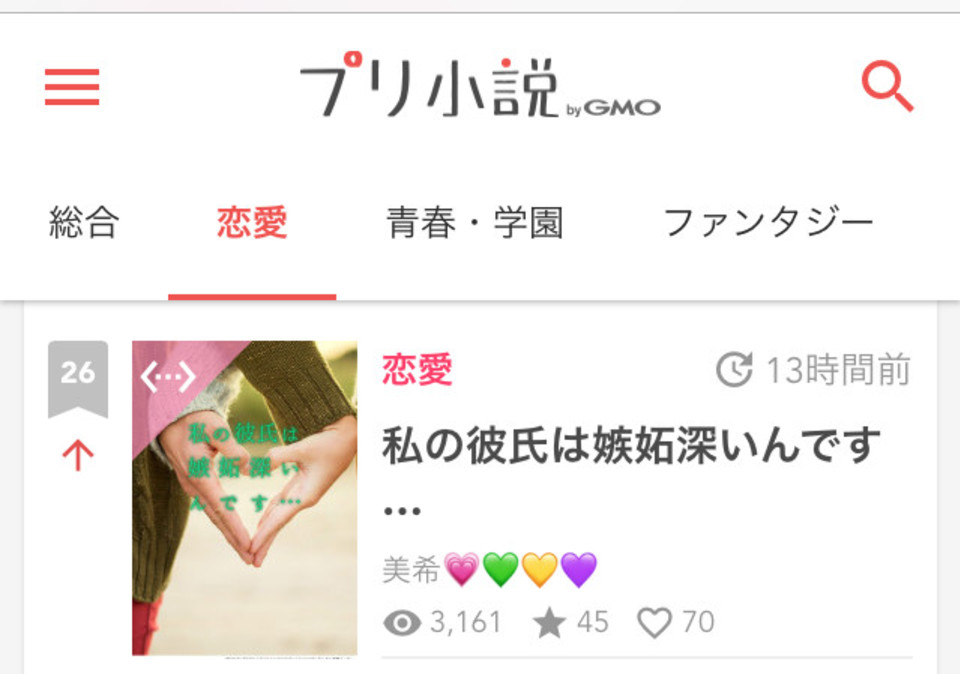Click the プリ小説 by GMO logo
The width and height of the screenshot is (960, 674).
click(480, 84)
